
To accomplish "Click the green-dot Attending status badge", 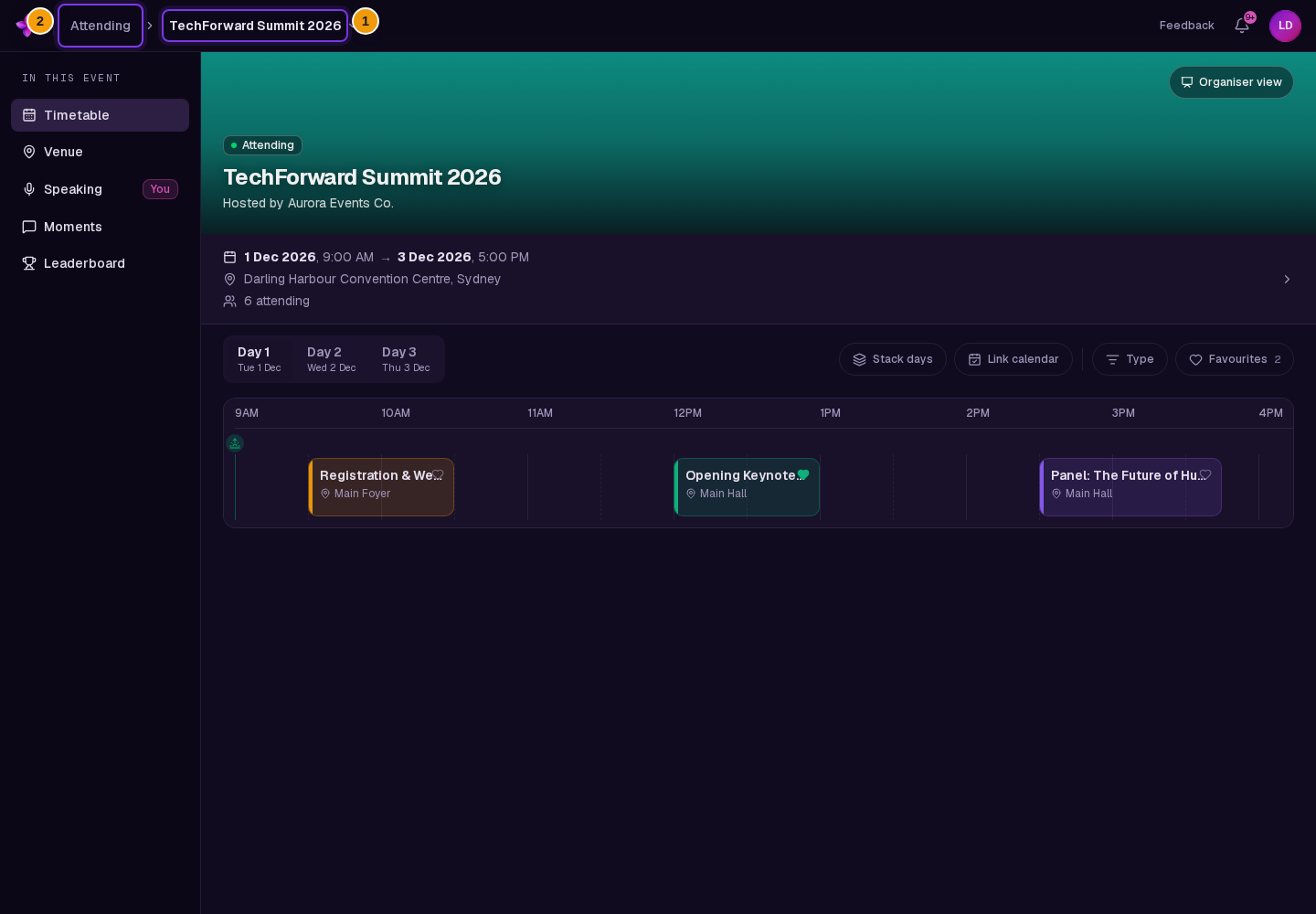I will click(262, 145).
